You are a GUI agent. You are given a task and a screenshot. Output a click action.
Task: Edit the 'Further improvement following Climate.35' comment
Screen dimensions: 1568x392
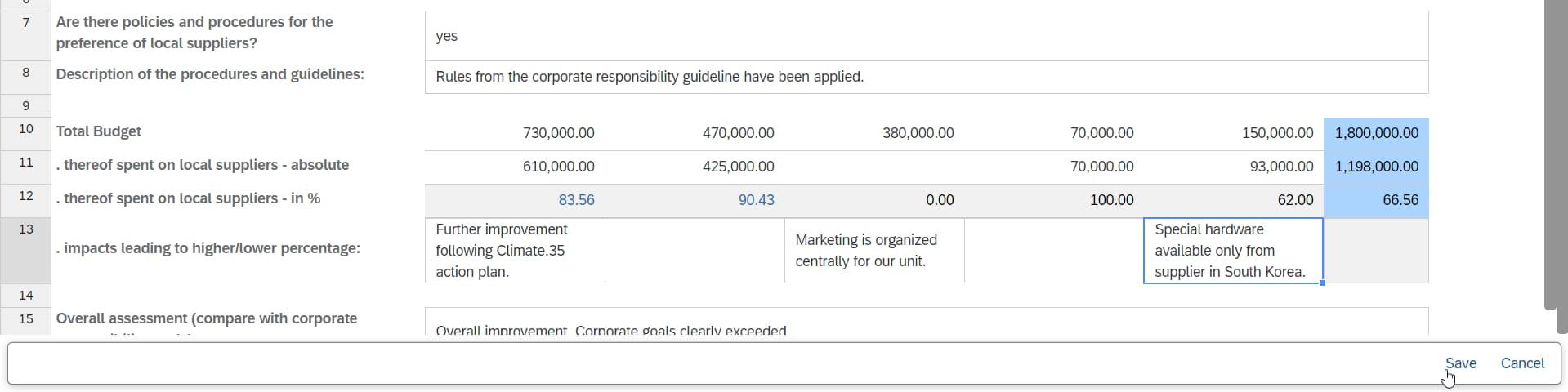pyautogui.click(x=515, y=251)
